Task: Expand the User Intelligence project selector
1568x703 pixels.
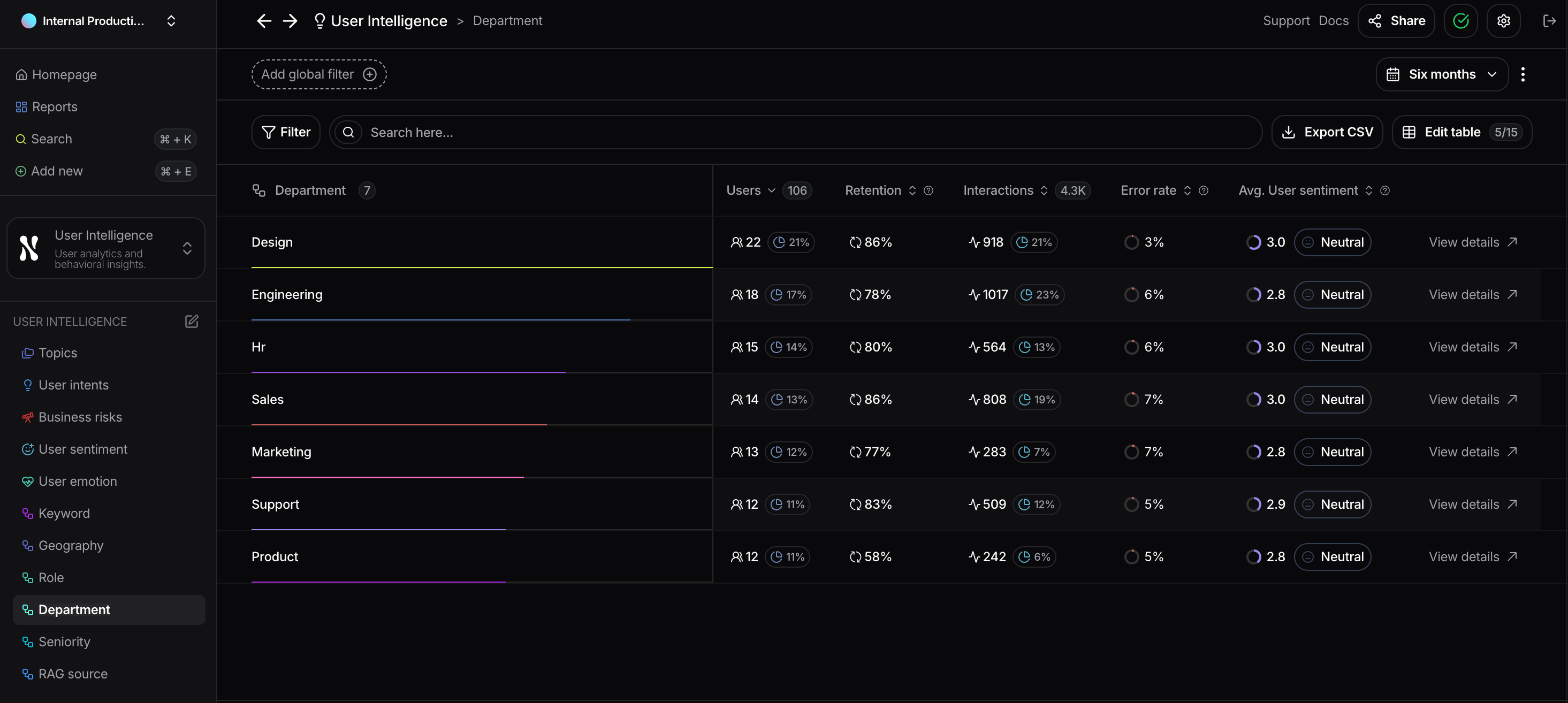Action: pos(187,248)
